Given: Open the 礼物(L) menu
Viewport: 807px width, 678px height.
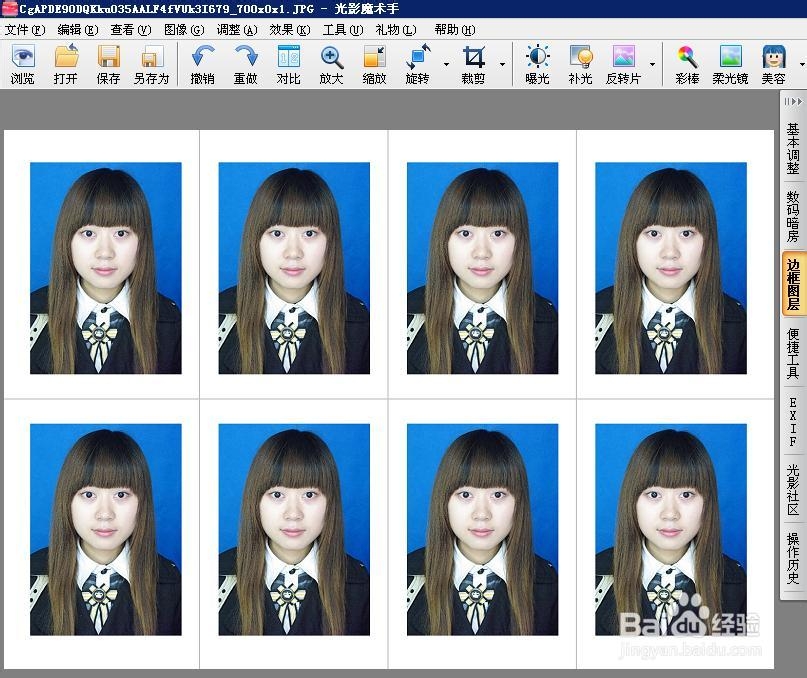Looking at the screenshot, I should coord(396,30).
